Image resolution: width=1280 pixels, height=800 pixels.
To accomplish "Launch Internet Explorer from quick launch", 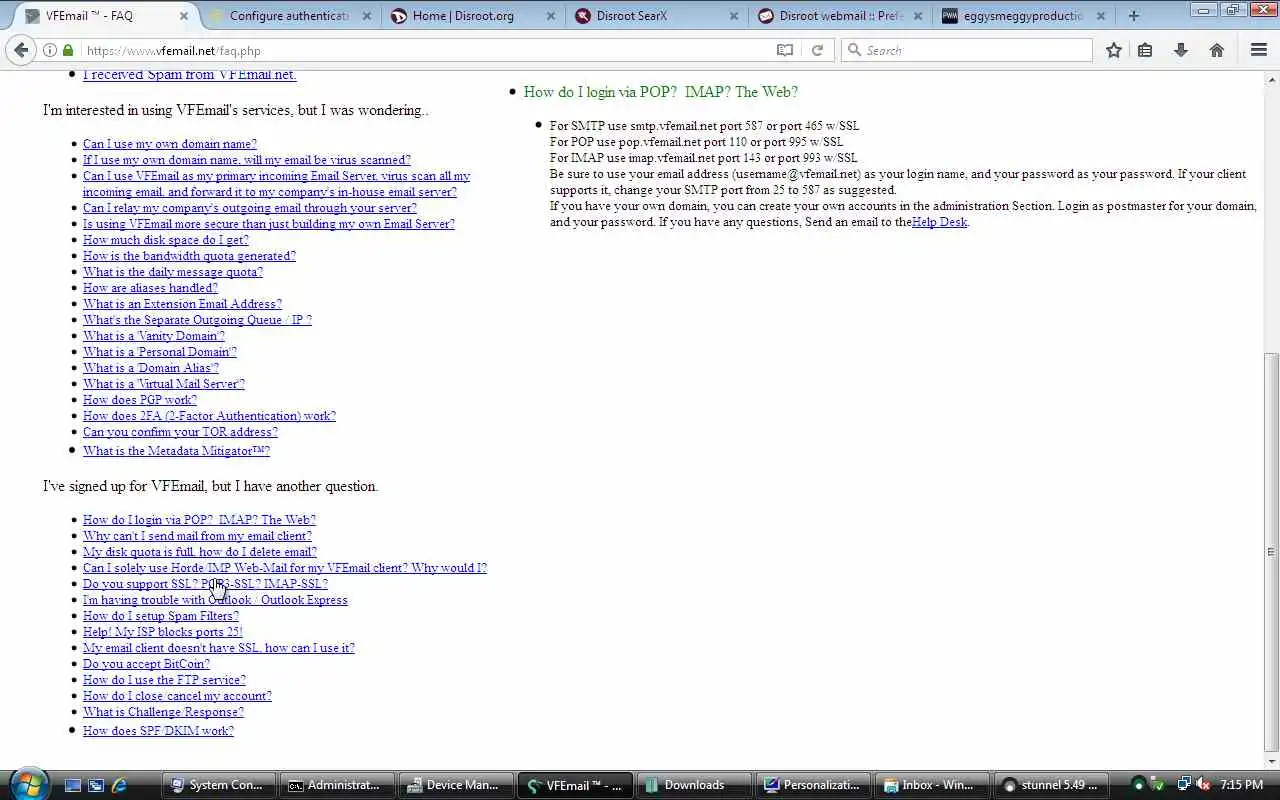I will click(119, 785).
